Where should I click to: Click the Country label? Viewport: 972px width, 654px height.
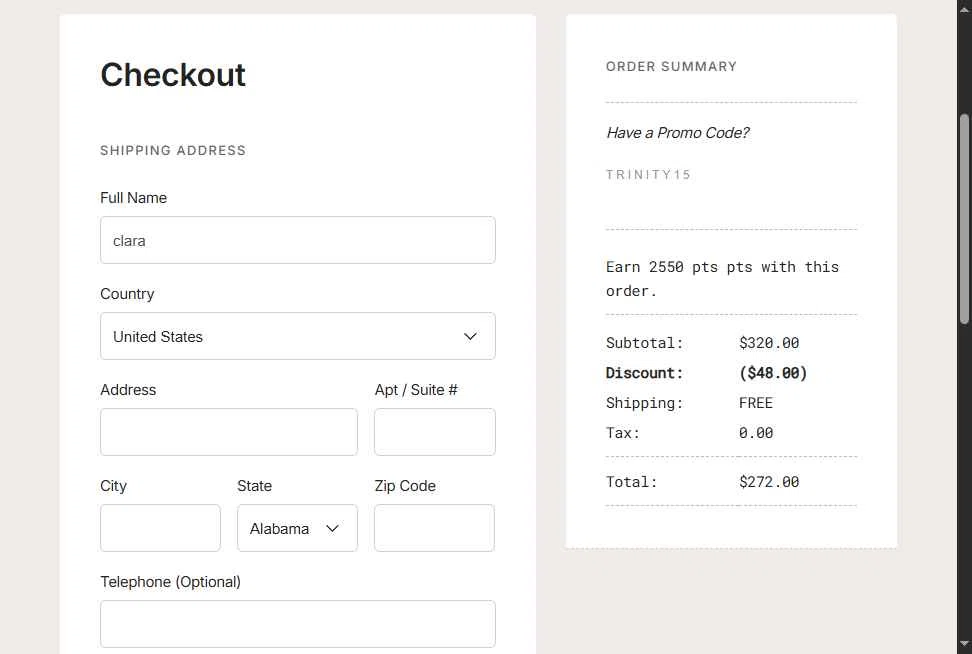[x=127, y=294]
